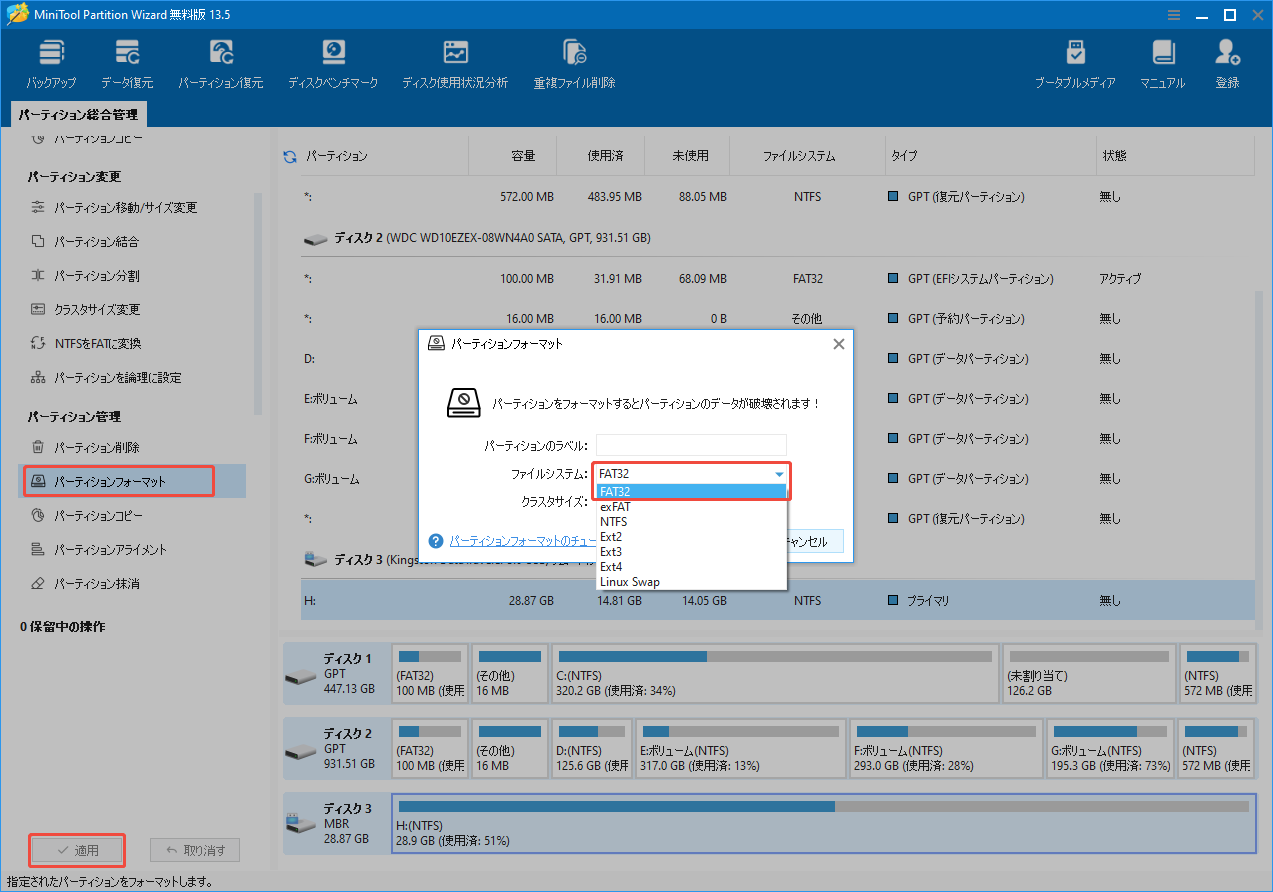Image resolution: width=1273 pixels, height=892 pixels.
Task: Open the バックアップ tool
Action: (51, 62)
